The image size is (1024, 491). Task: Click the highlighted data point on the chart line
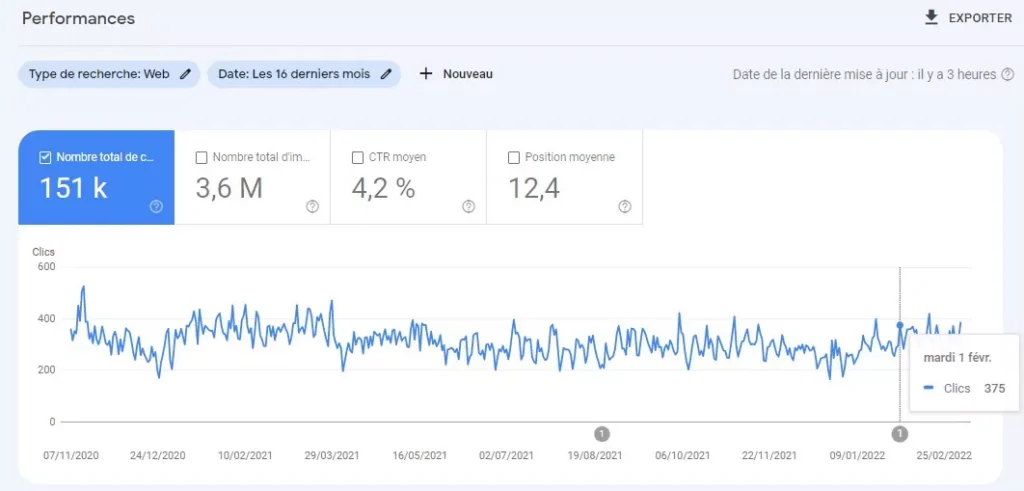[900, 325]
